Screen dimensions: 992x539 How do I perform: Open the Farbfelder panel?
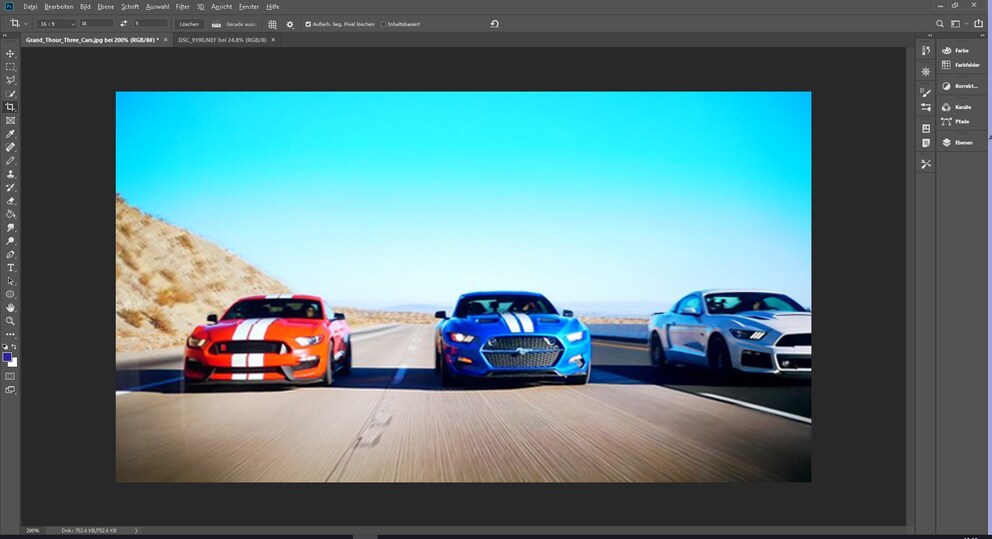click(960, 65)
